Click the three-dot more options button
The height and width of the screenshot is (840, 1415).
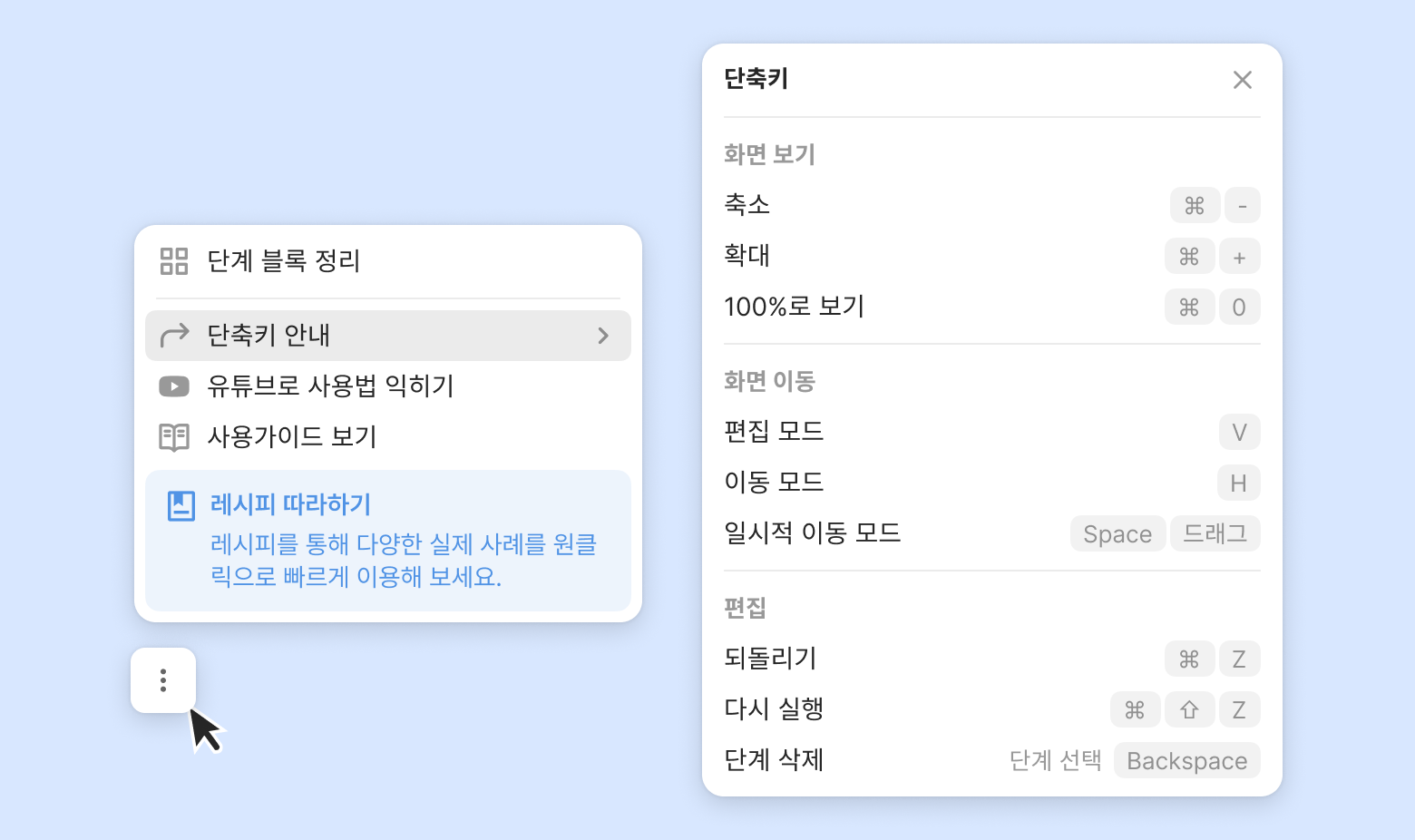click(163, 680)
